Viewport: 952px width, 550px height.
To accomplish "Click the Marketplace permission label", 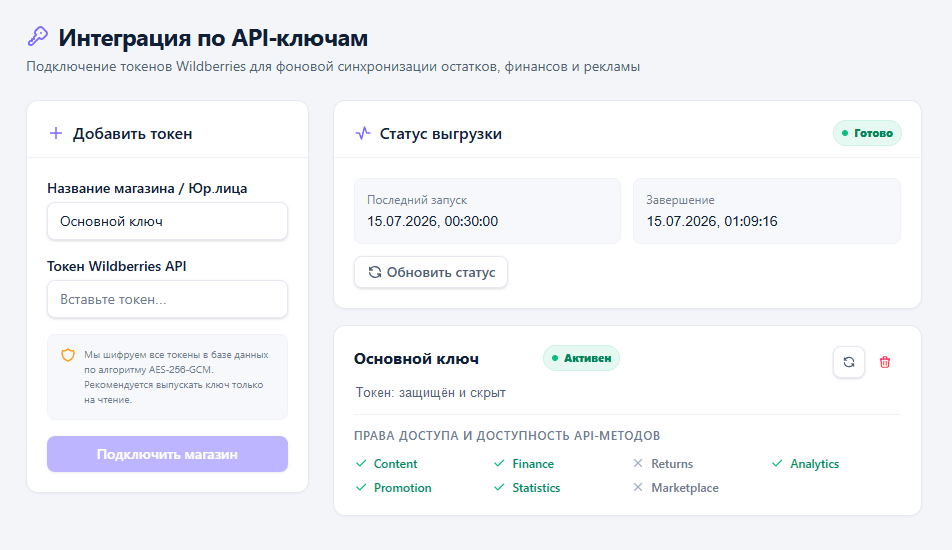I will (x=685, y=488).
